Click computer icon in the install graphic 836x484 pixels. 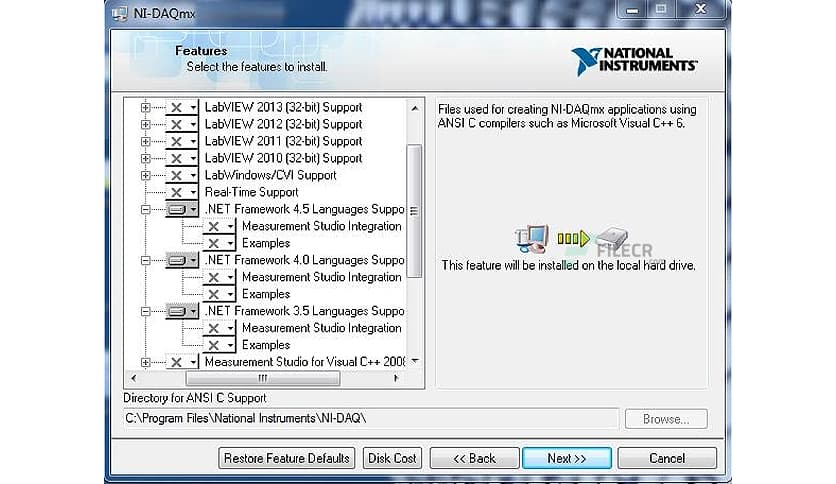click(532, 239)
